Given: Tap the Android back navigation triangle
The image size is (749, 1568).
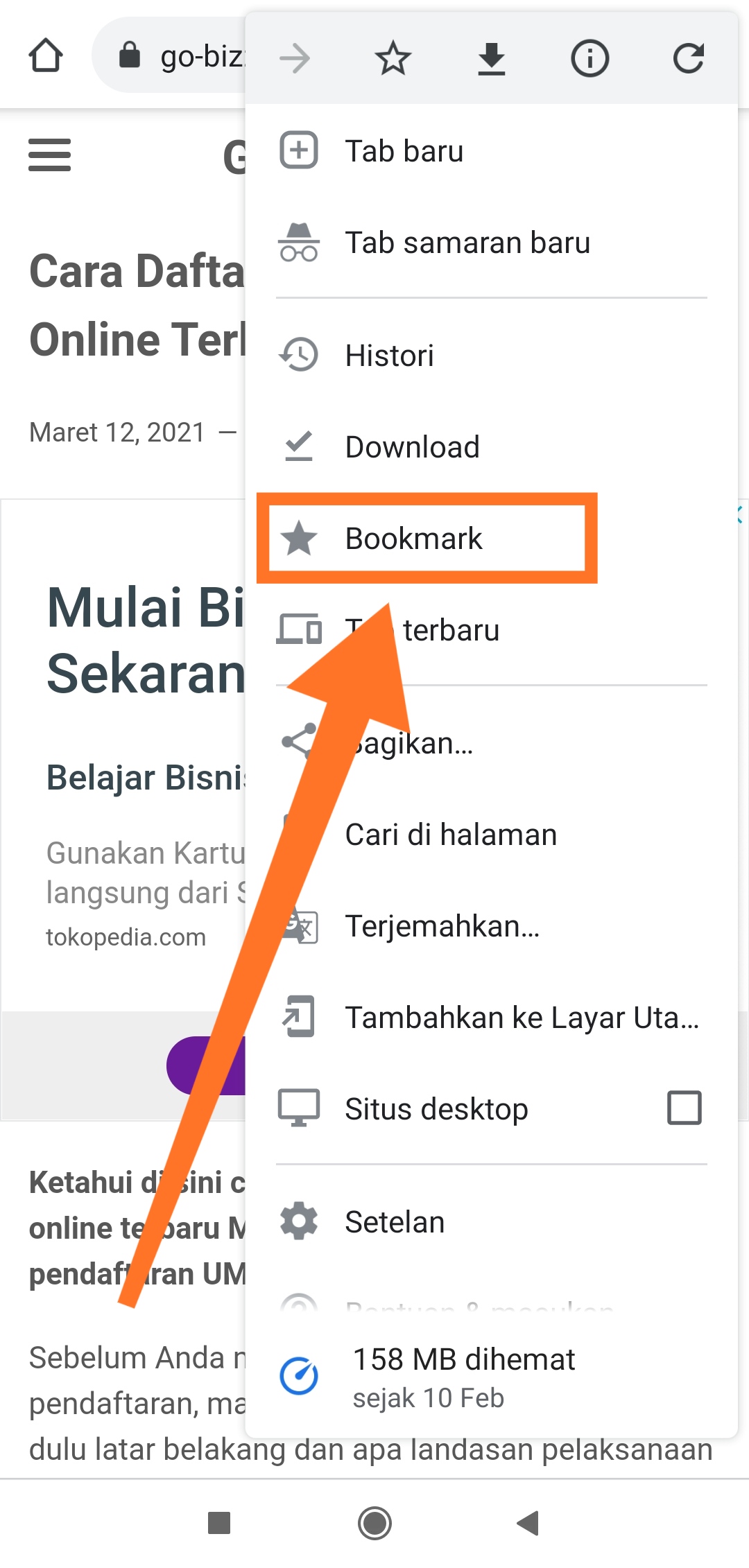Looking at the screenshot, I should click(x=528, y=1523).
